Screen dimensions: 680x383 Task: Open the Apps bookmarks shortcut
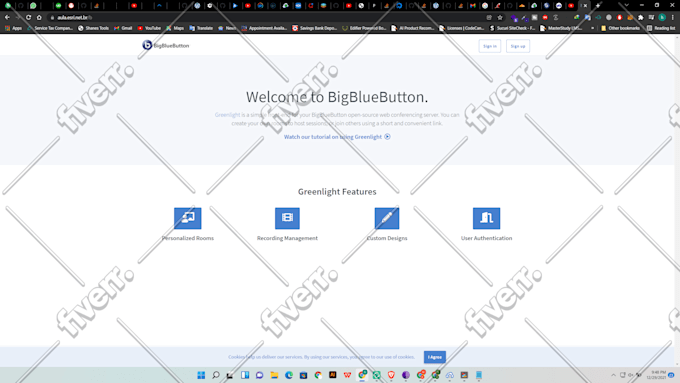tap(13, 28)
